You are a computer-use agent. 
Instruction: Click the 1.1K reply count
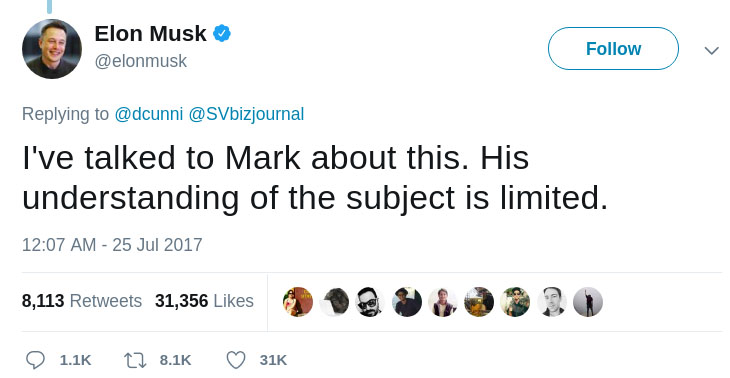(x=75, y=360)
